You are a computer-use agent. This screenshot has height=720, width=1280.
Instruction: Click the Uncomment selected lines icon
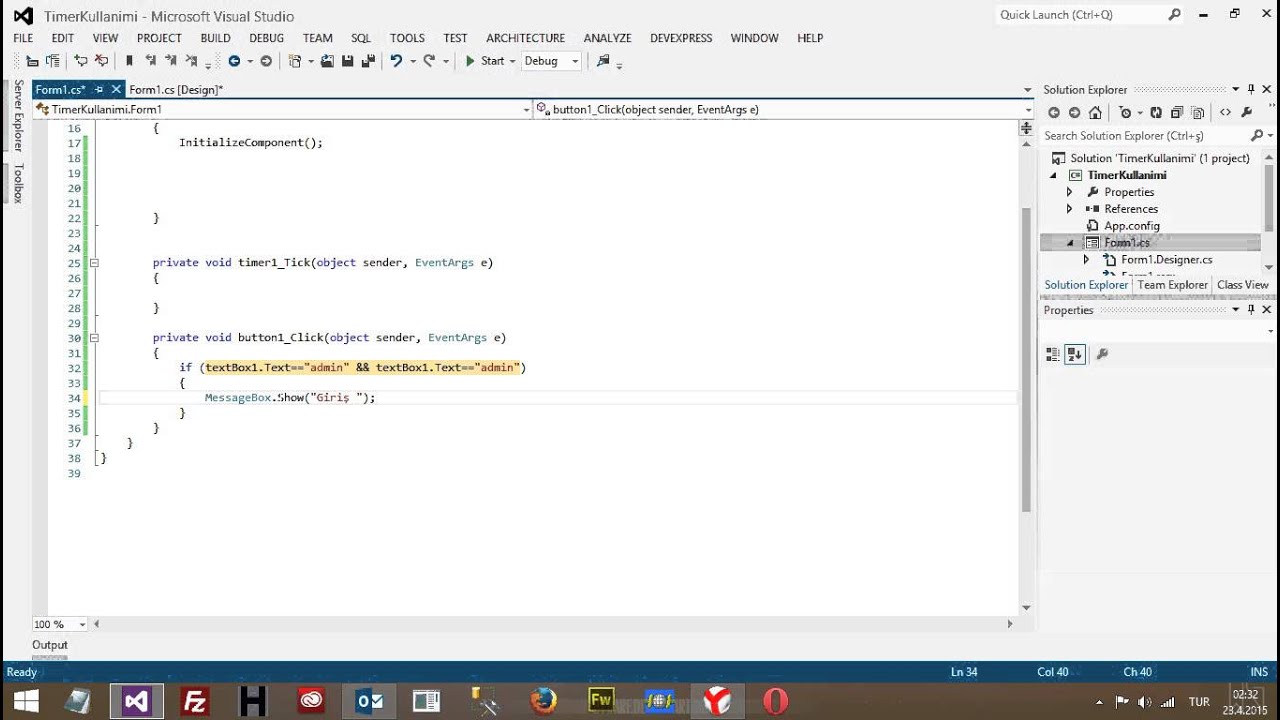tap(100, 61)
